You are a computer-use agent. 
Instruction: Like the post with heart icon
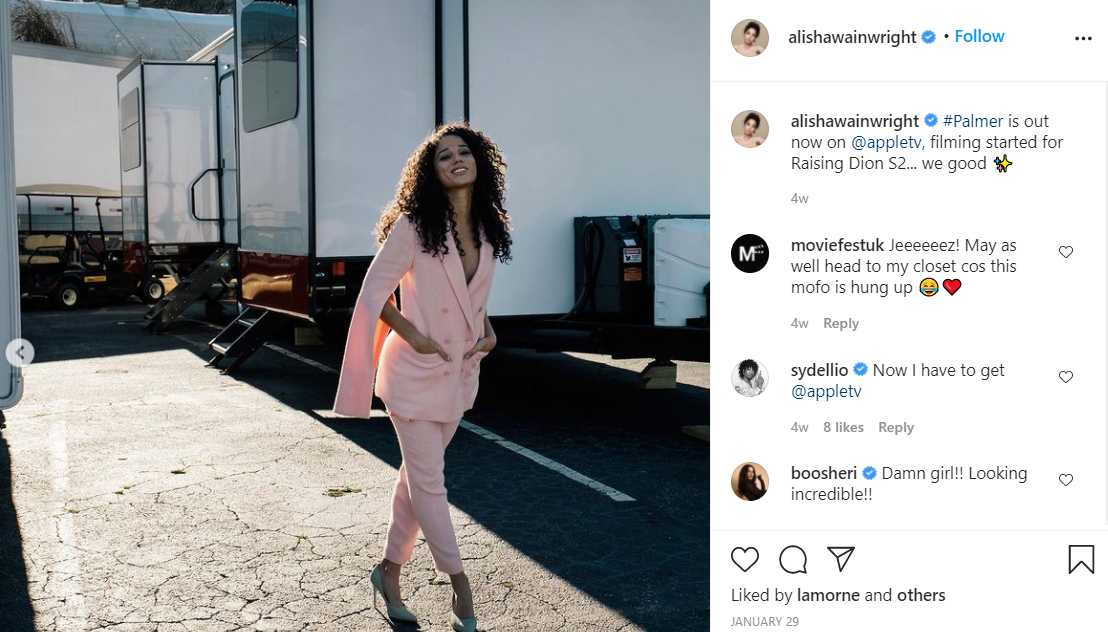click(x=745, y=559)
